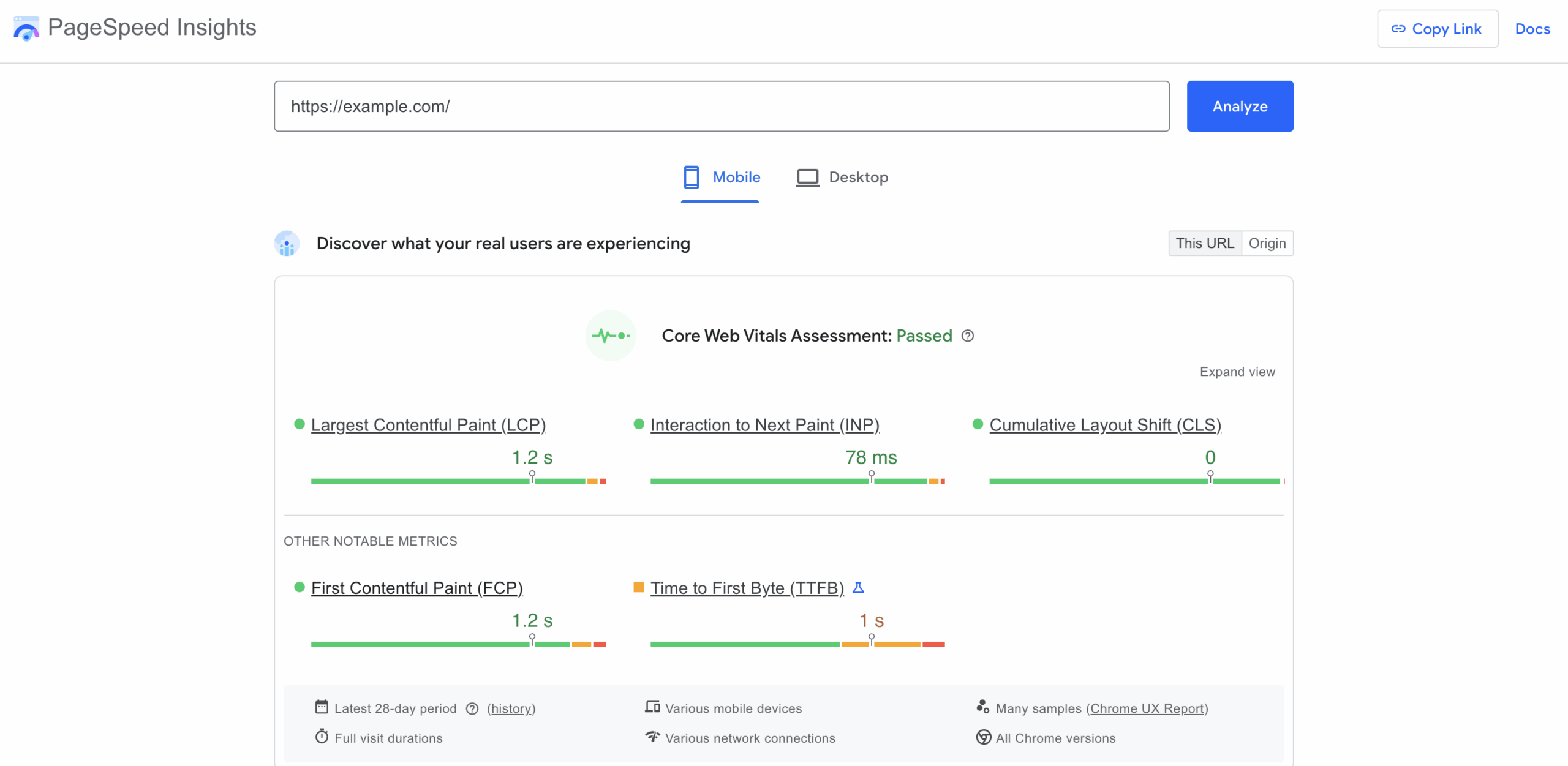Image resolution: width=1568 pixels, height=766 pixels.
Task: Click the Chrome icon beside All Chrome versions
Action: [x=982, y=738]
